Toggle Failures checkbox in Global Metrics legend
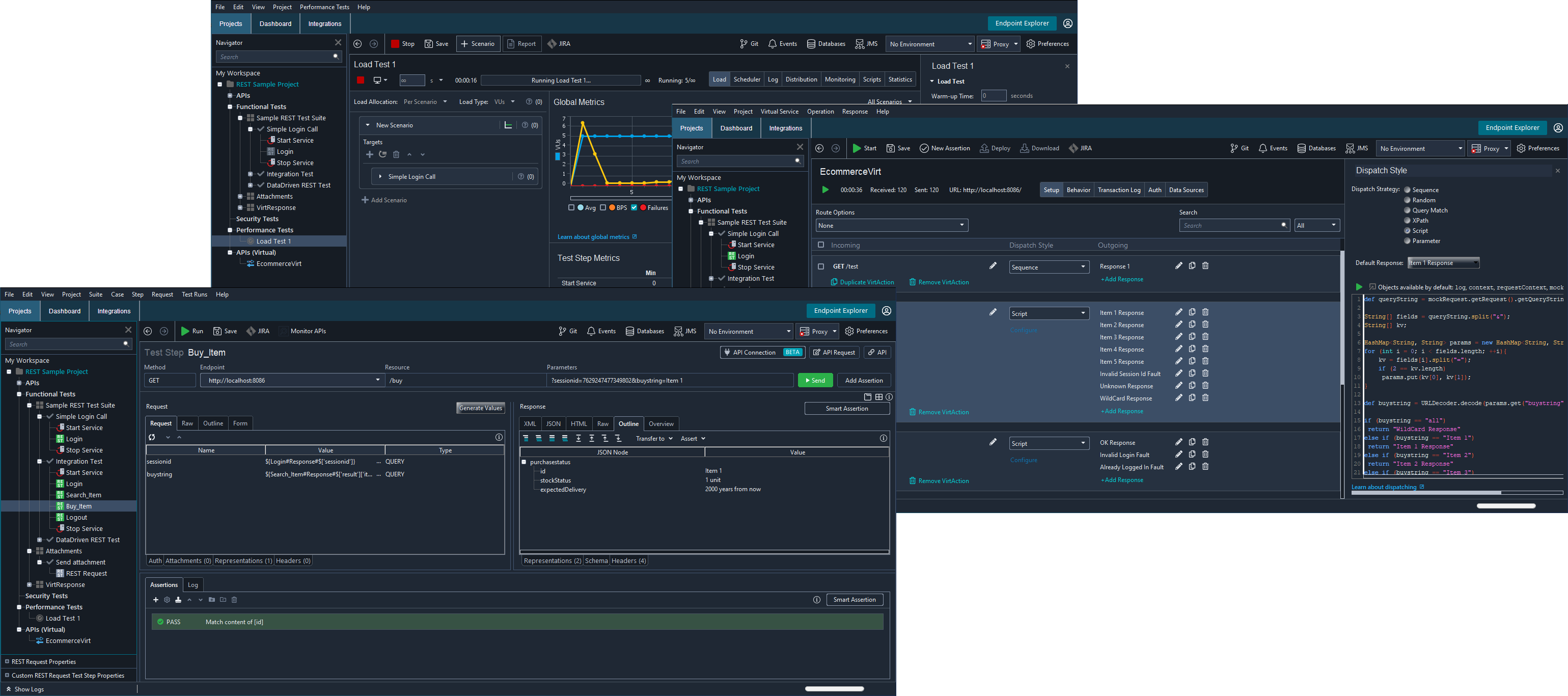Image resolution: width=1568 pixels, height=696 pixels. pos(634,208)
